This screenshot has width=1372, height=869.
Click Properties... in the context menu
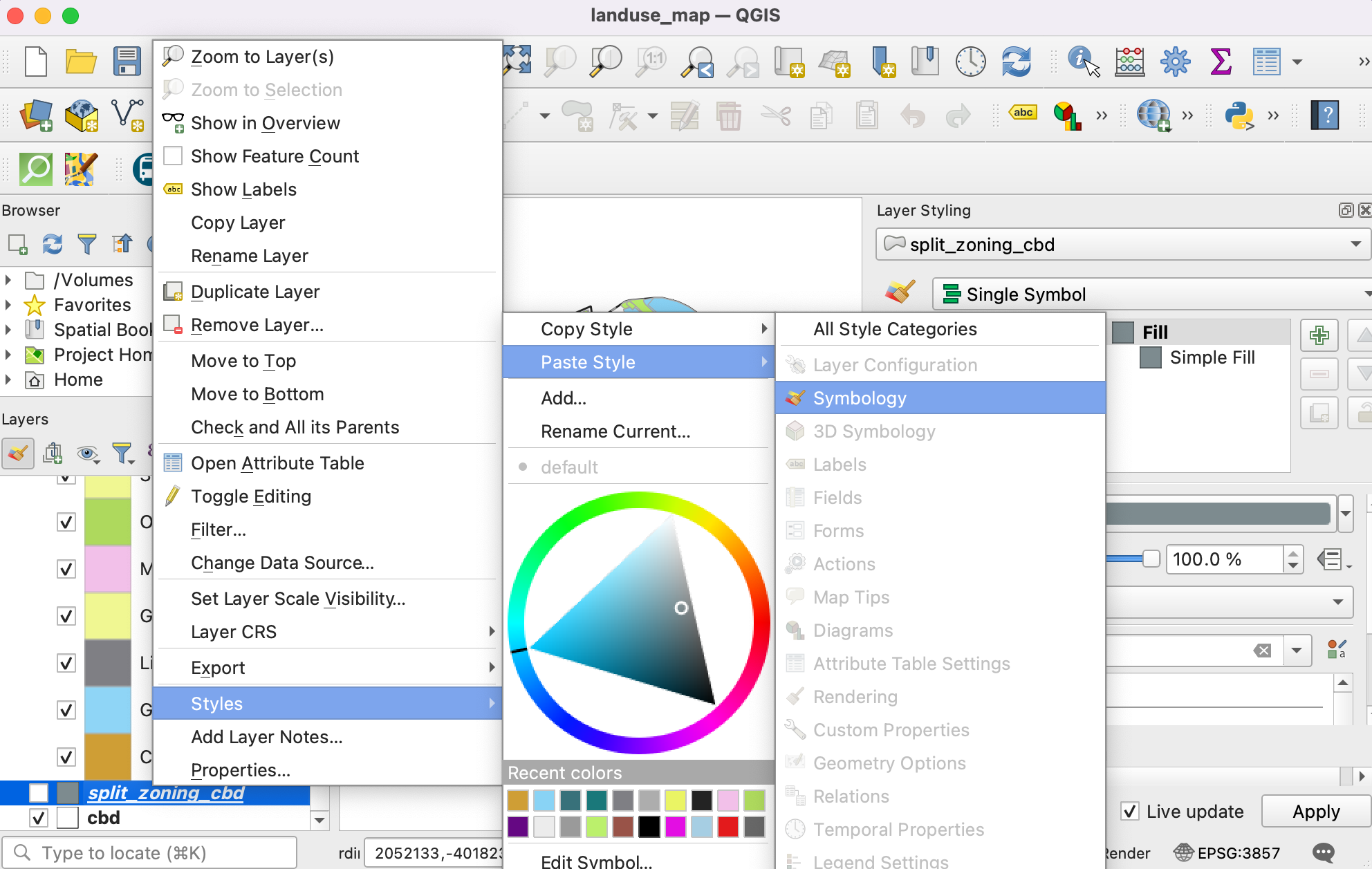[240, 769]
